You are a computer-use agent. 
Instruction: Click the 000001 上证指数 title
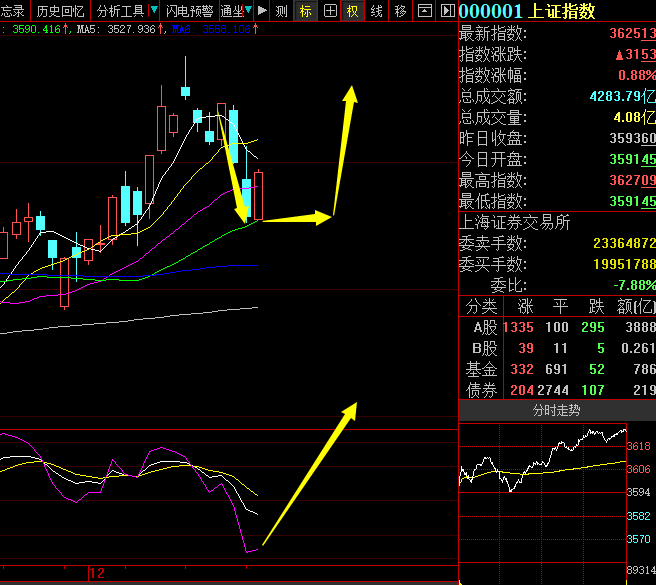(527, 11)
